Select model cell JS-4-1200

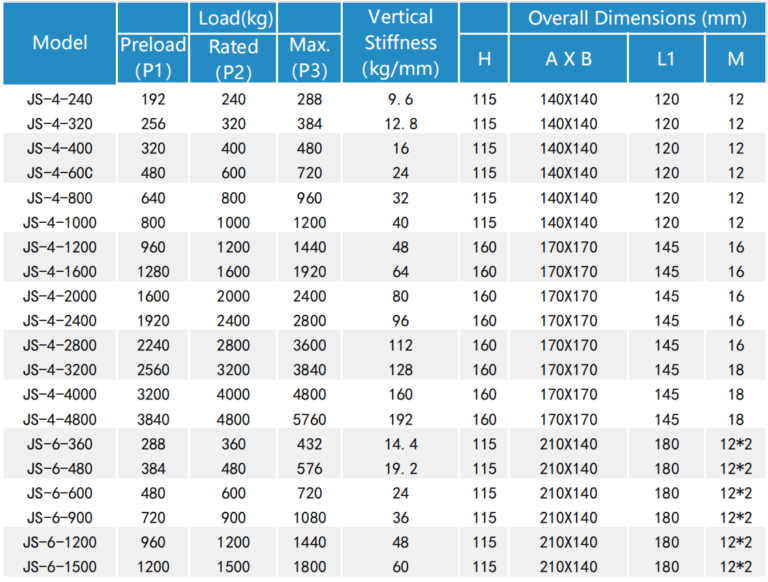click(60, 247)
